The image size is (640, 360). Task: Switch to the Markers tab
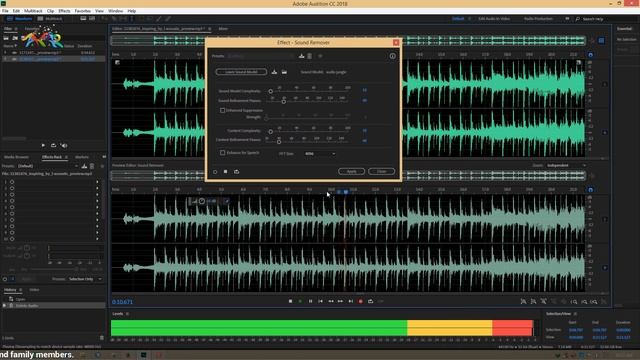pos(82,157)
